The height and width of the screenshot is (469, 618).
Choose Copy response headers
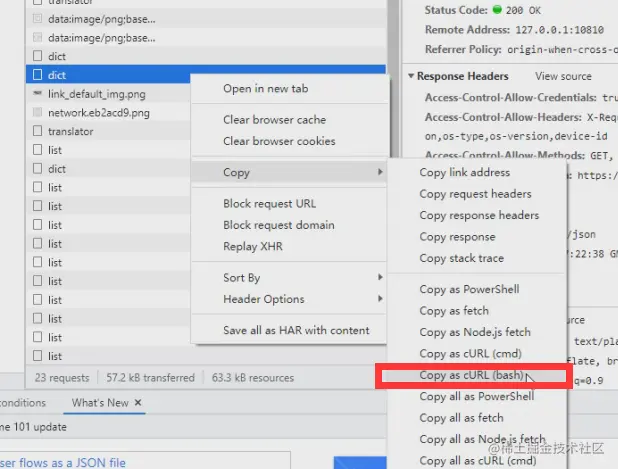[477, 215]
